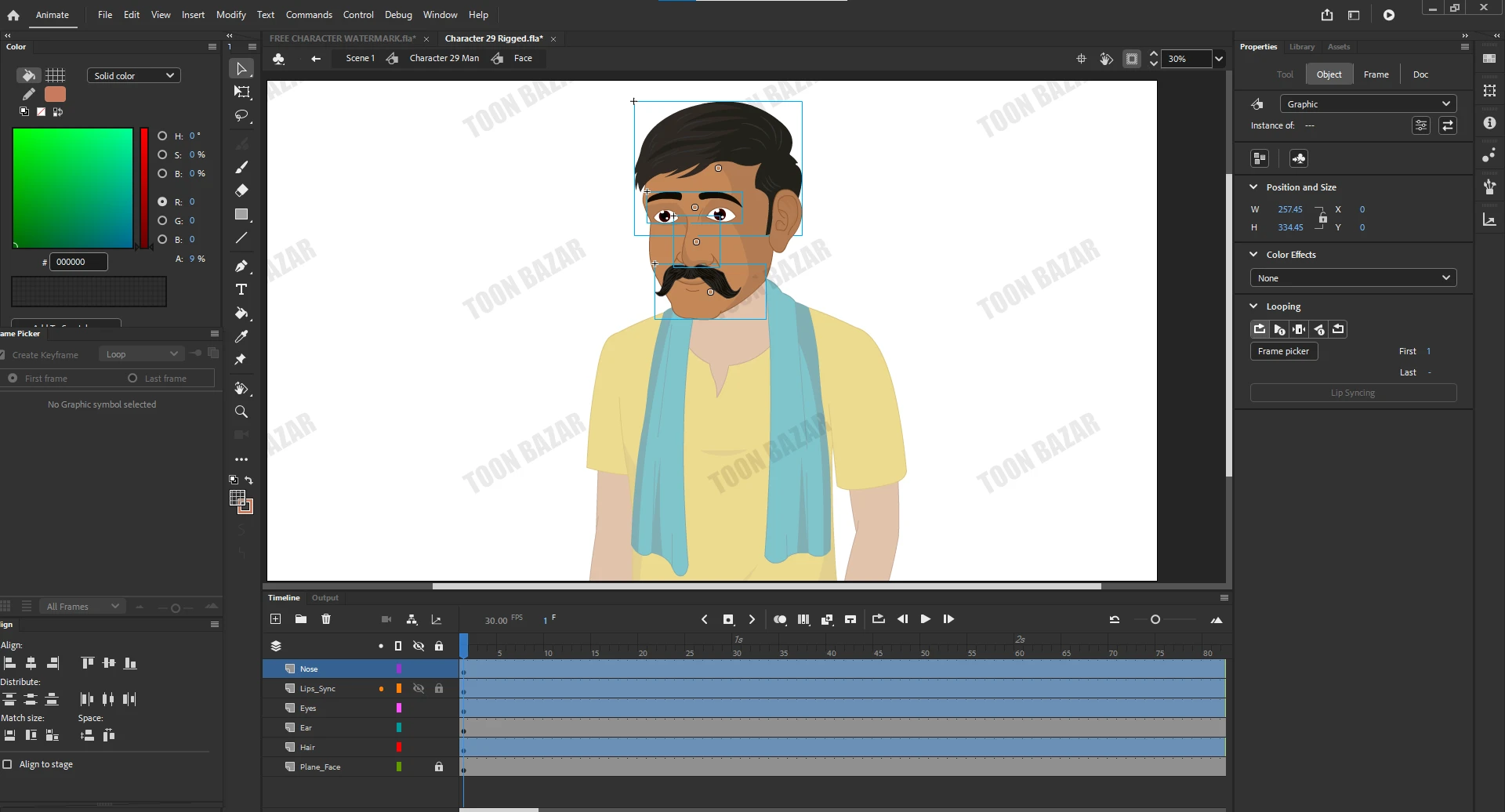This screenshot has width=1505, height=812.
Task: Go to Scene 1 in breadcrumb
Action: click(361, 59)
